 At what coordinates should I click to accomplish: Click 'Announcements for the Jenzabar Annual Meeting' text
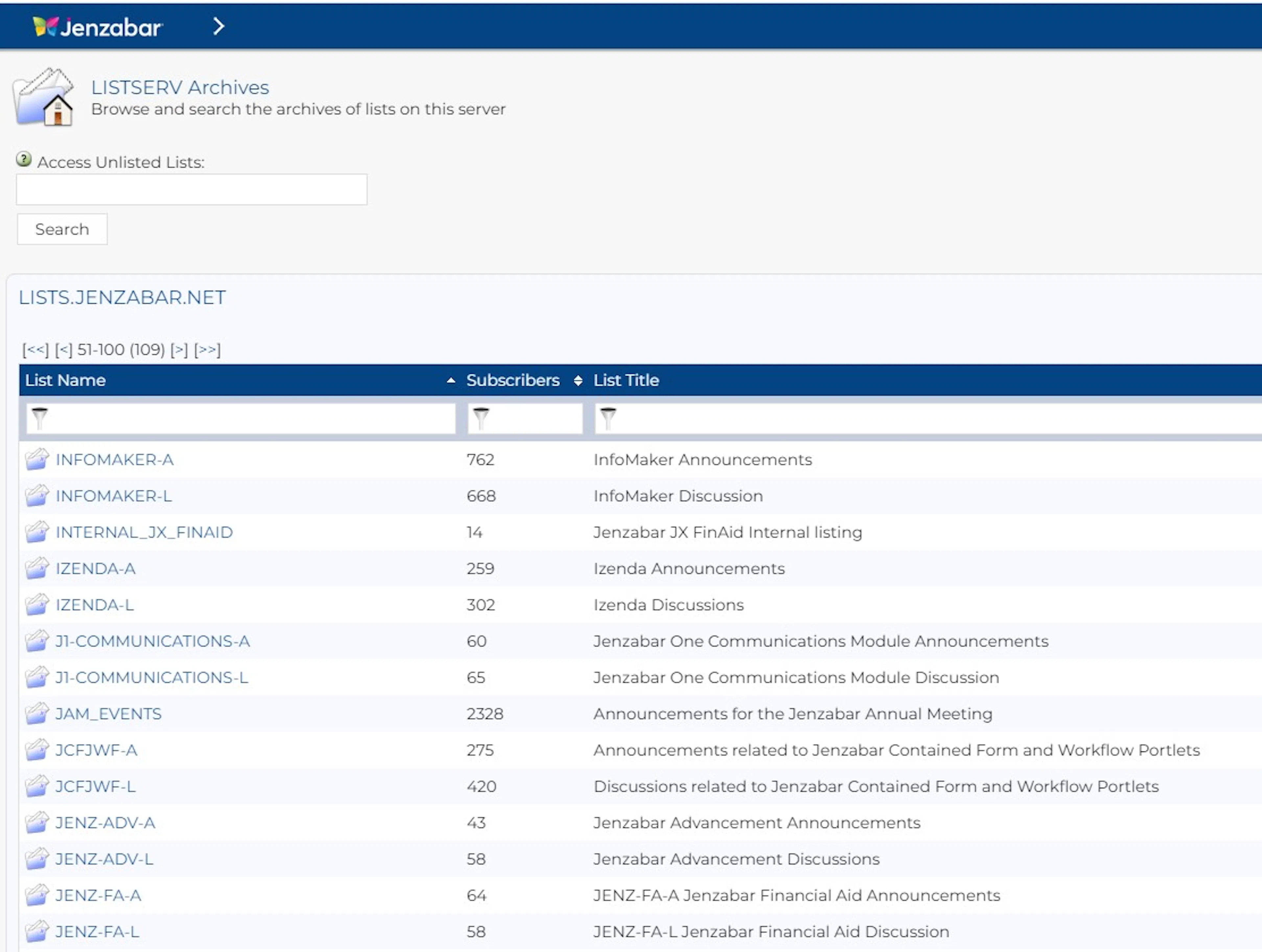pos(793,714)
